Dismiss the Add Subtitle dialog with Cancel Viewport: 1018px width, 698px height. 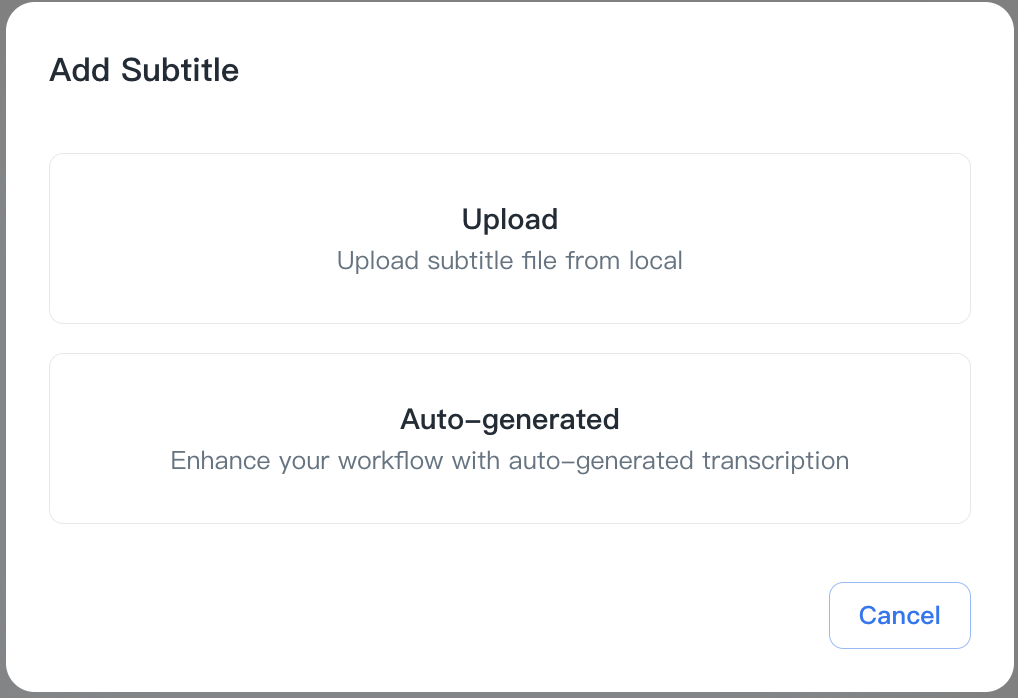click(x=899, y=615)
